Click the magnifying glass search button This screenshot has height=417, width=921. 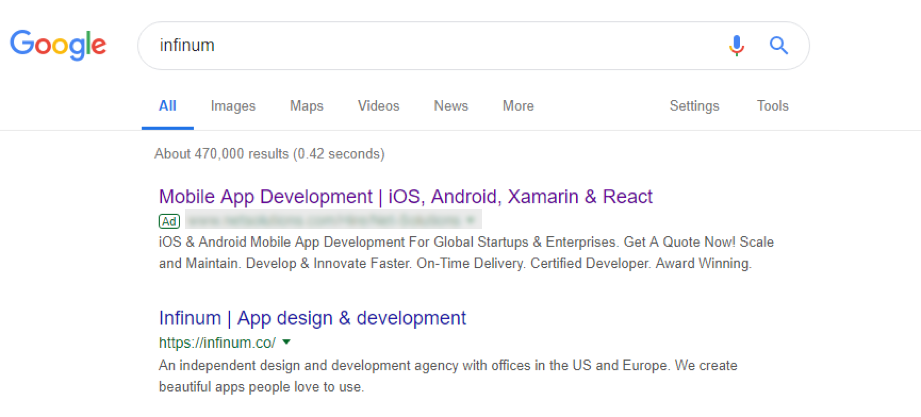point(778,46)
